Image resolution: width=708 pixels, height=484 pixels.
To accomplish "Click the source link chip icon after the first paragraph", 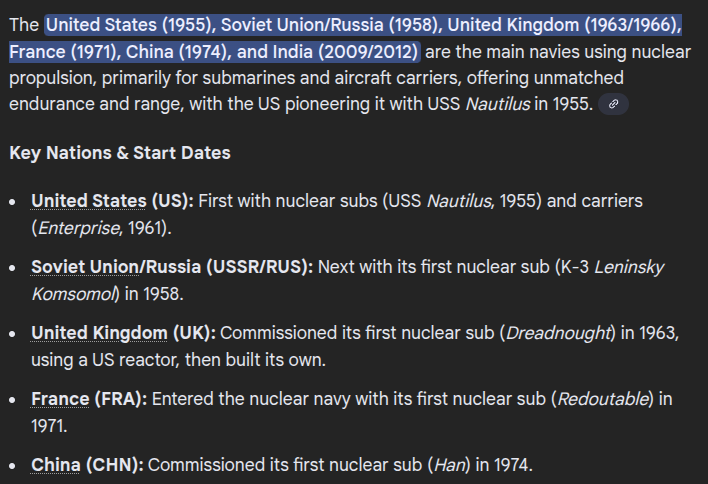I will point(613,104).
